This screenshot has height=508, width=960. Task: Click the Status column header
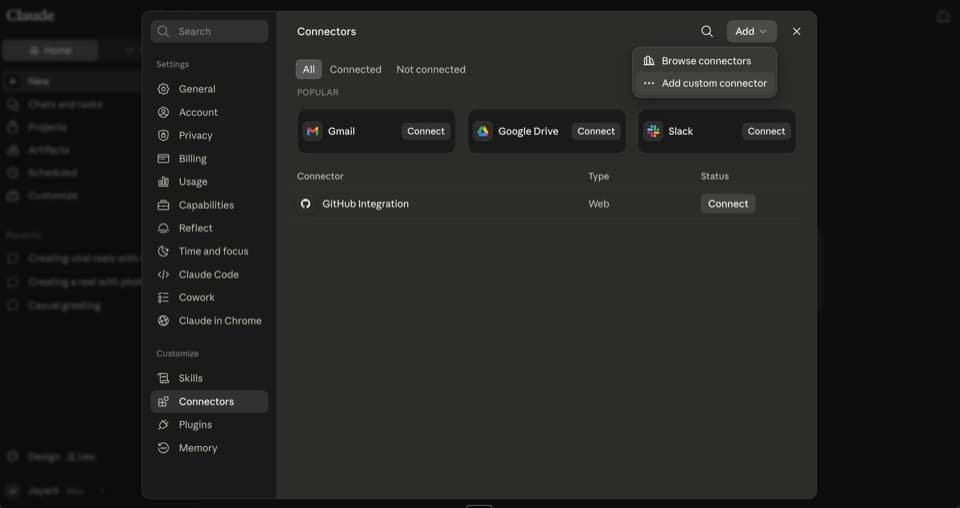(714, 176)
